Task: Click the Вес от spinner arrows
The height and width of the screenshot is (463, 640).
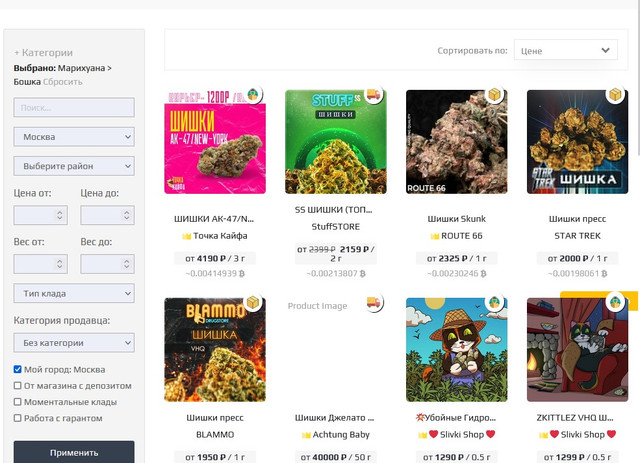Action: pos(60,264)
